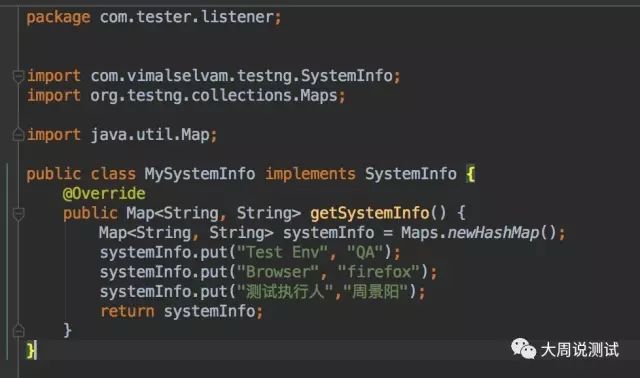
Task: Click the return systemInfo statement
Action: (182, 311)
